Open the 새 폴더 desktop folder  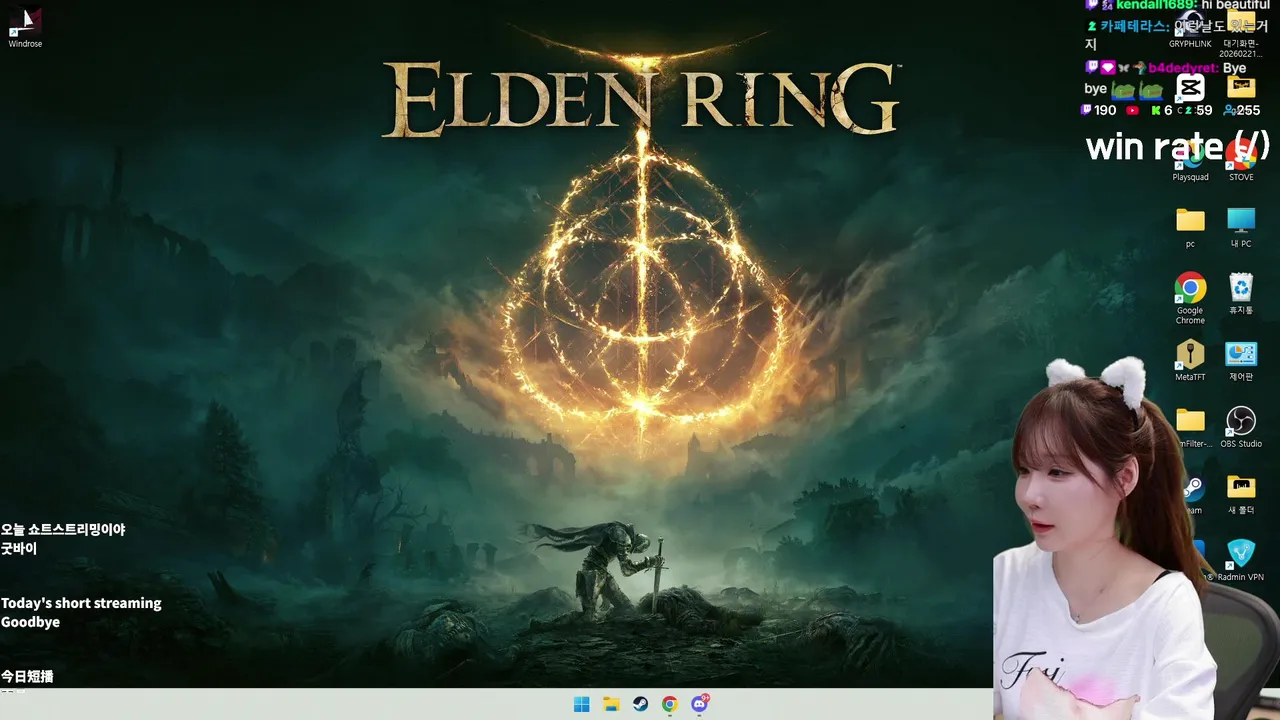[x=1241, y=493]
